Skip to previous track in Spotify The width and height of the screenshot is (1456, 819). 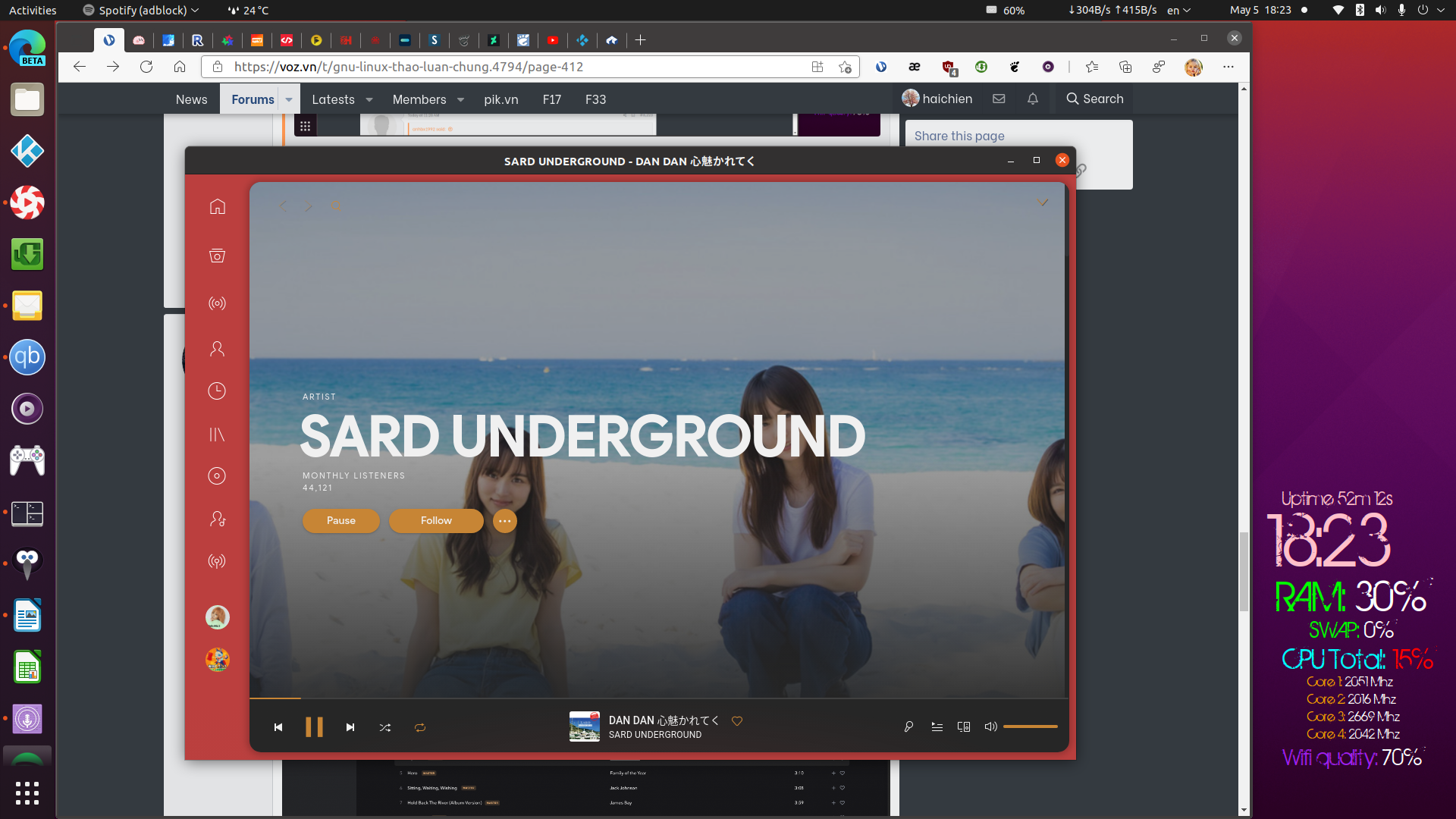[x=278, y=727]
